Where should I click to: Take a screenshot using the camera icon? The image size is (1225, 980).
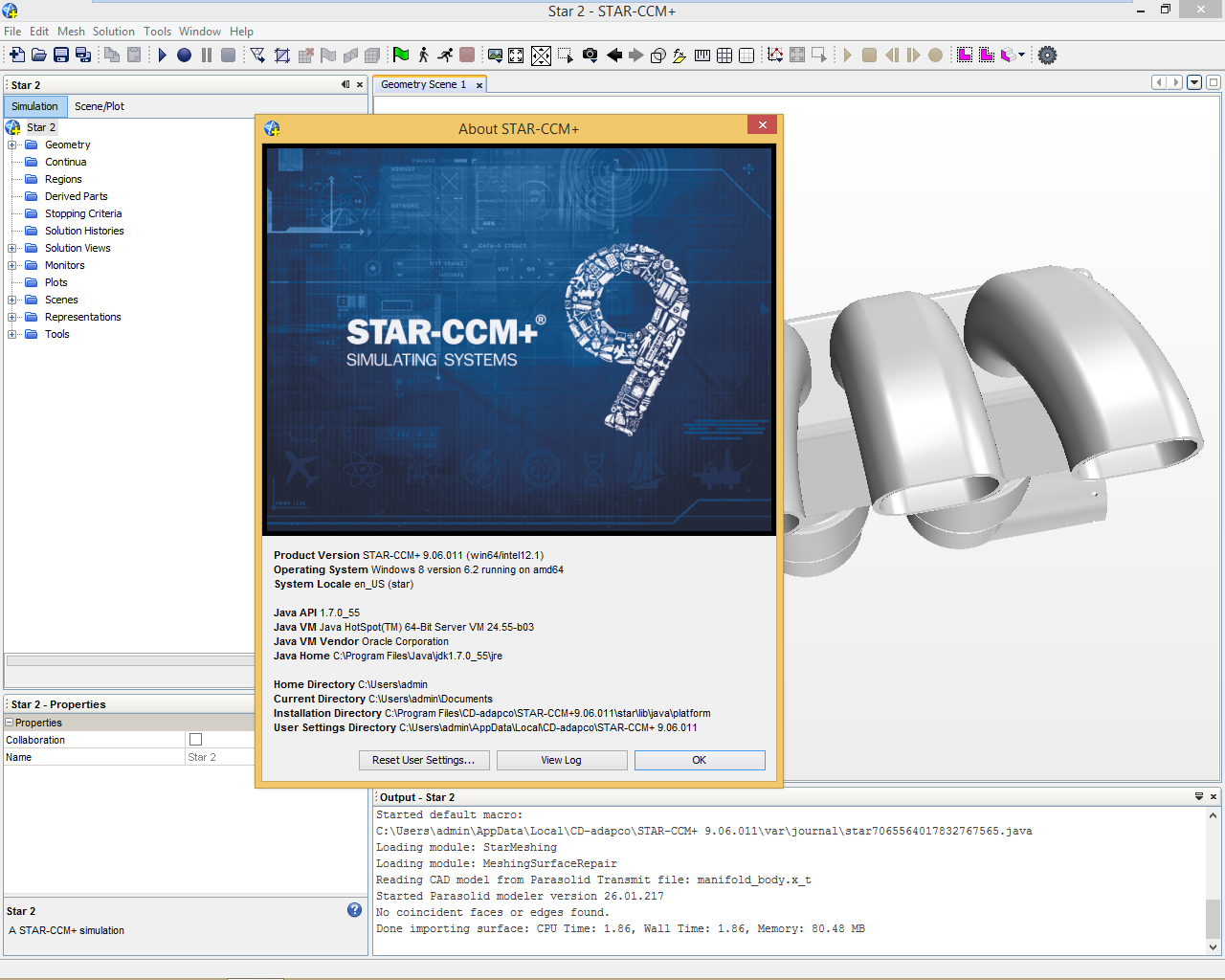click(x=590, y=56)
